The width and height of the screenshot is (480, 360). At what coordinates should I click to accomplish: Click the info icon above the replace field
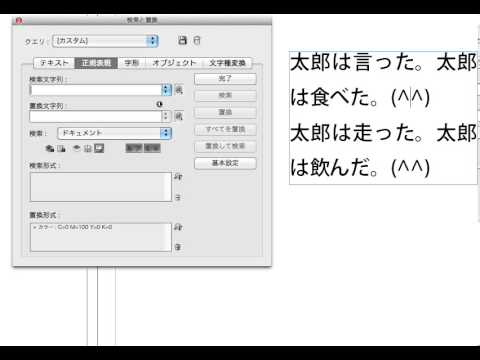159,104
